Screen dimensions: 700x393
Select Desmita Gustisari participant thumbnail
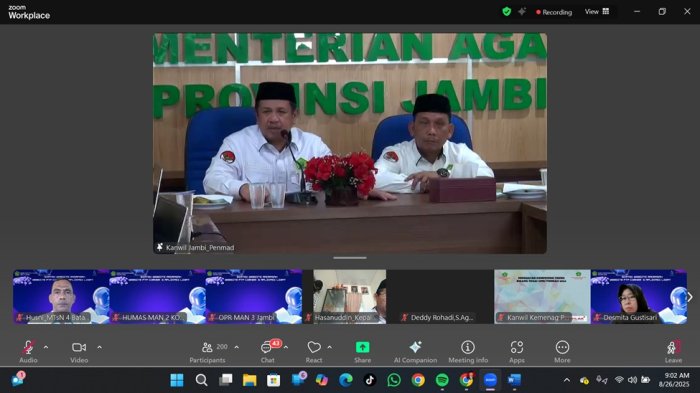[x=639, y=297]
